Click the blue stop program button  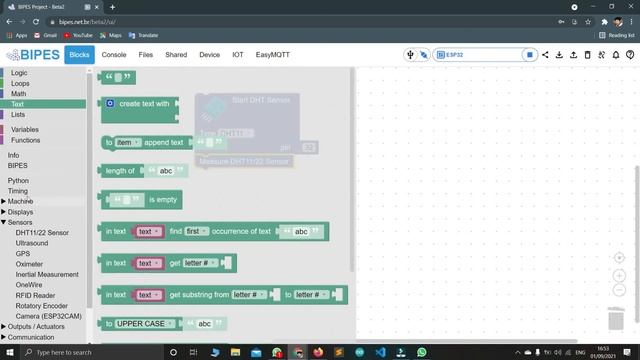click(529, 55)
